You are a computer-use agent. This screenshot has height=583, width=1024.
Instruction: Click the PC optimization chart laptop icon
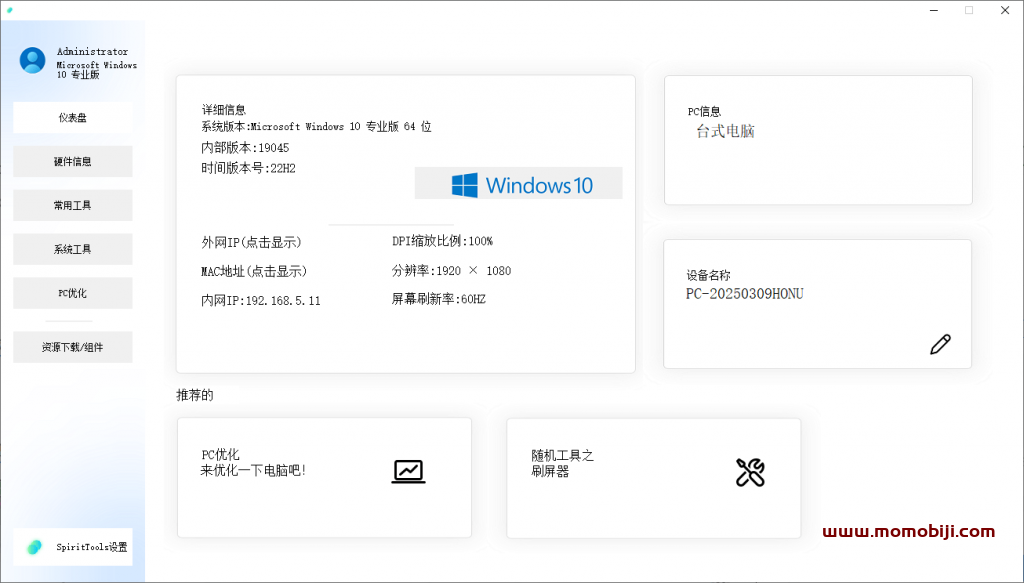408,471
